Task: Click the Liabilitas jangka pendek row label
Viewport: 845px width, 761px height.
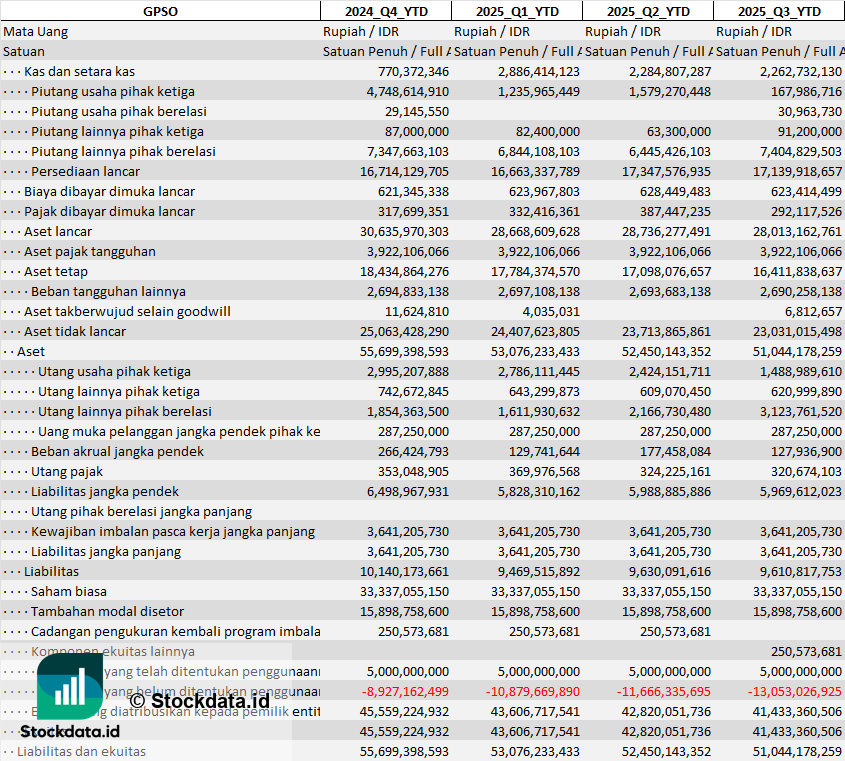Action: 105,491
